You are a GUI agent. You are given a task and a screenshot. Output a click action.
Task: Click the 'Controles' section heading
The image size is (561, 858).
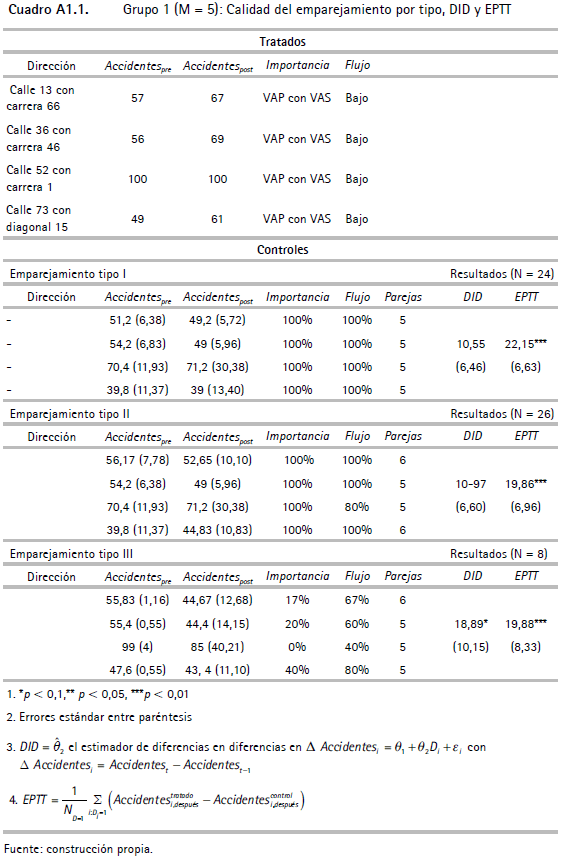(282, 250)
